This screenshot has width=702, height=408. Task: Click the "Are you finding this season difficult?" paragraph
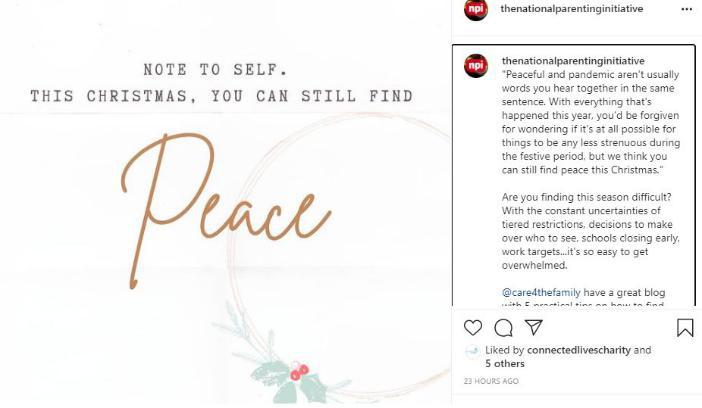pyautogui.click(x=590, y=231)
